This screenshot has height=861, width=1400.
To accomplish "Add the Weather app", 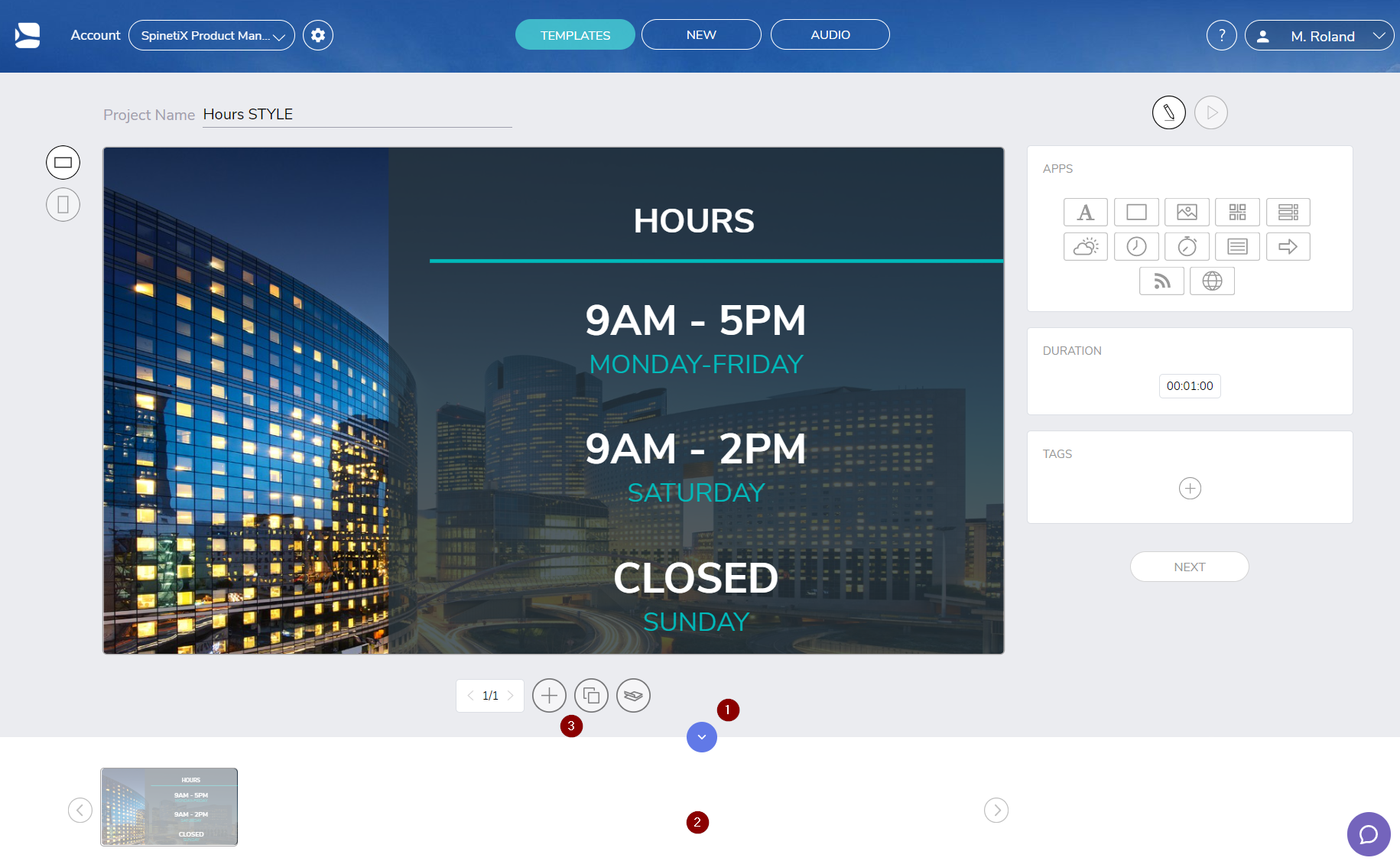I will (x=1086, y=246).
